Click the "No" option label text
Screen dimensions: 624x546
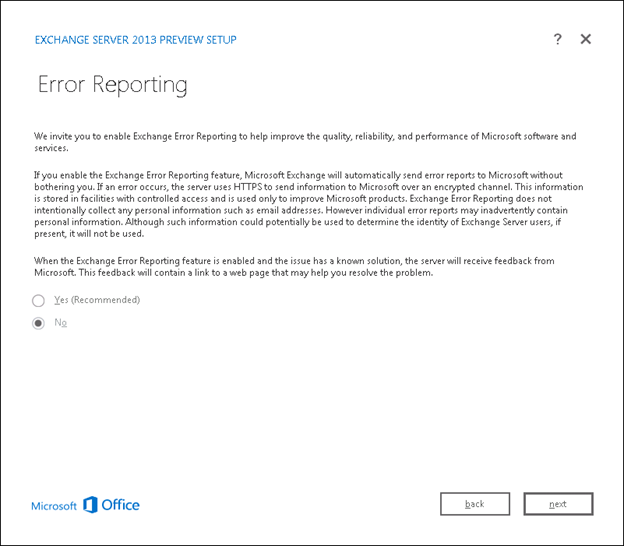60,323
